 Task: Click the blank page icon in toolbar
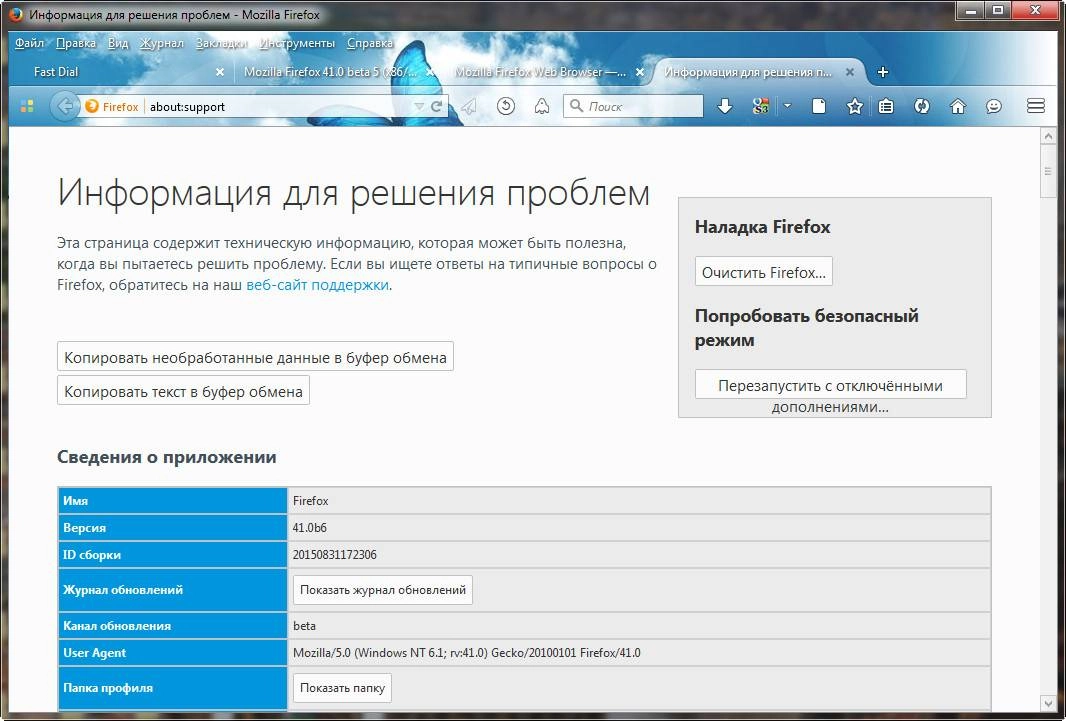[x=819, y=107]
